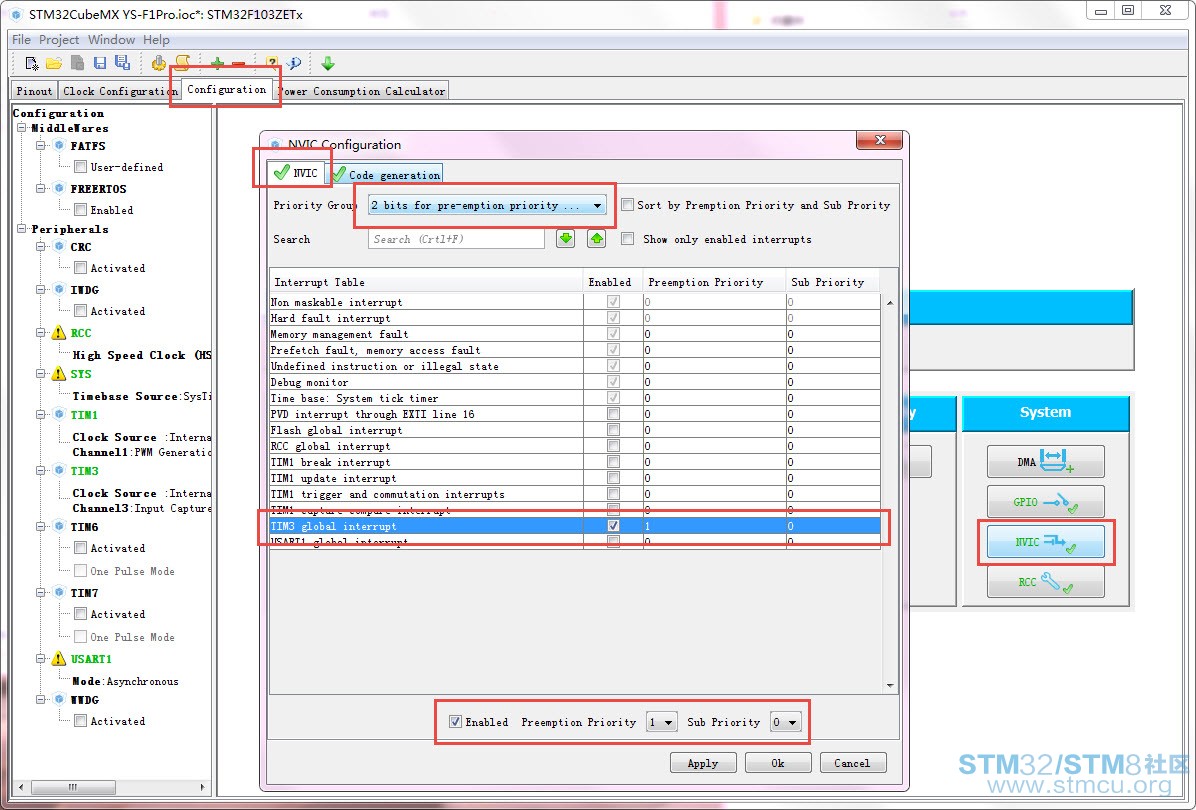Switch to the Pinout tab
The height and width of the screenshot is (810, 1196).
click(x=34, y=91)
